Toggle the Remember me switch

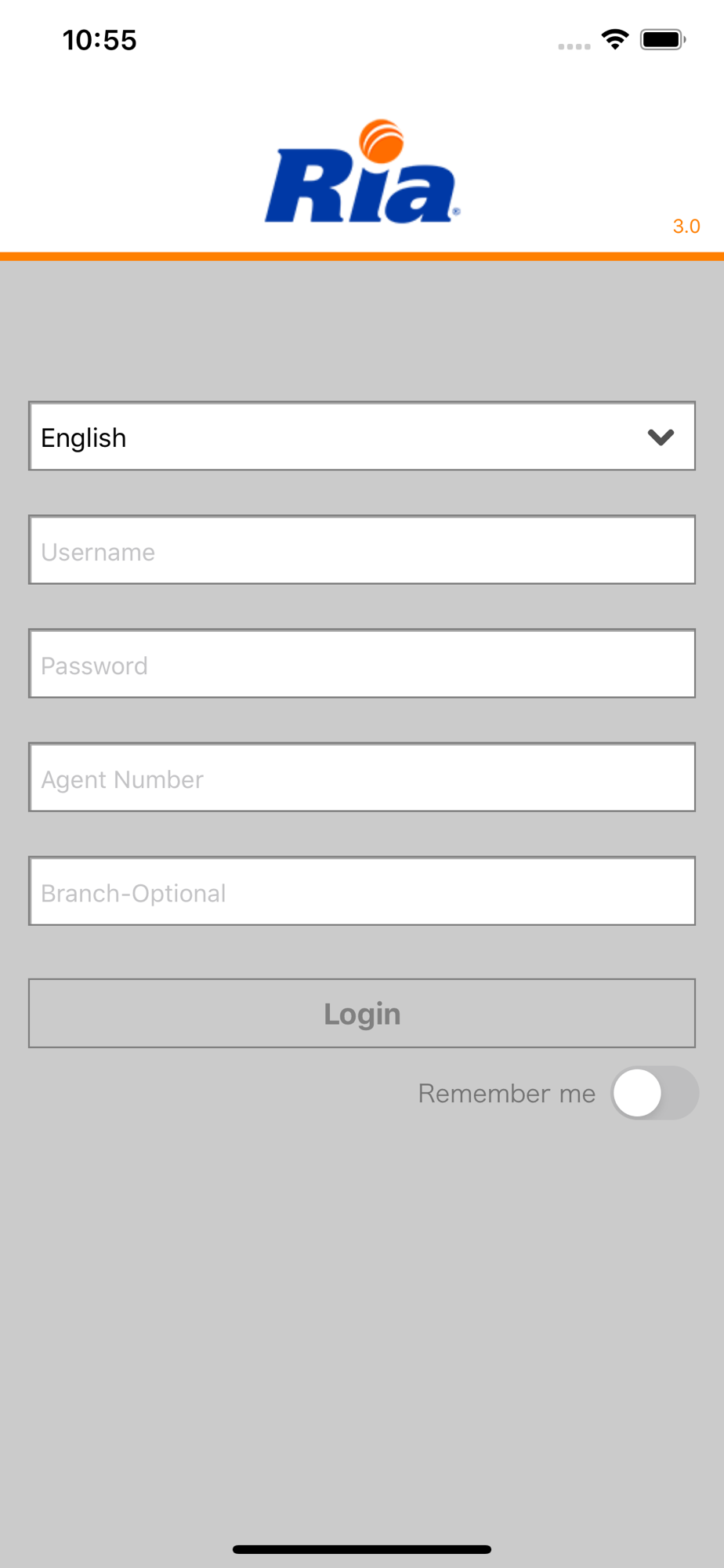[655, 1093]
